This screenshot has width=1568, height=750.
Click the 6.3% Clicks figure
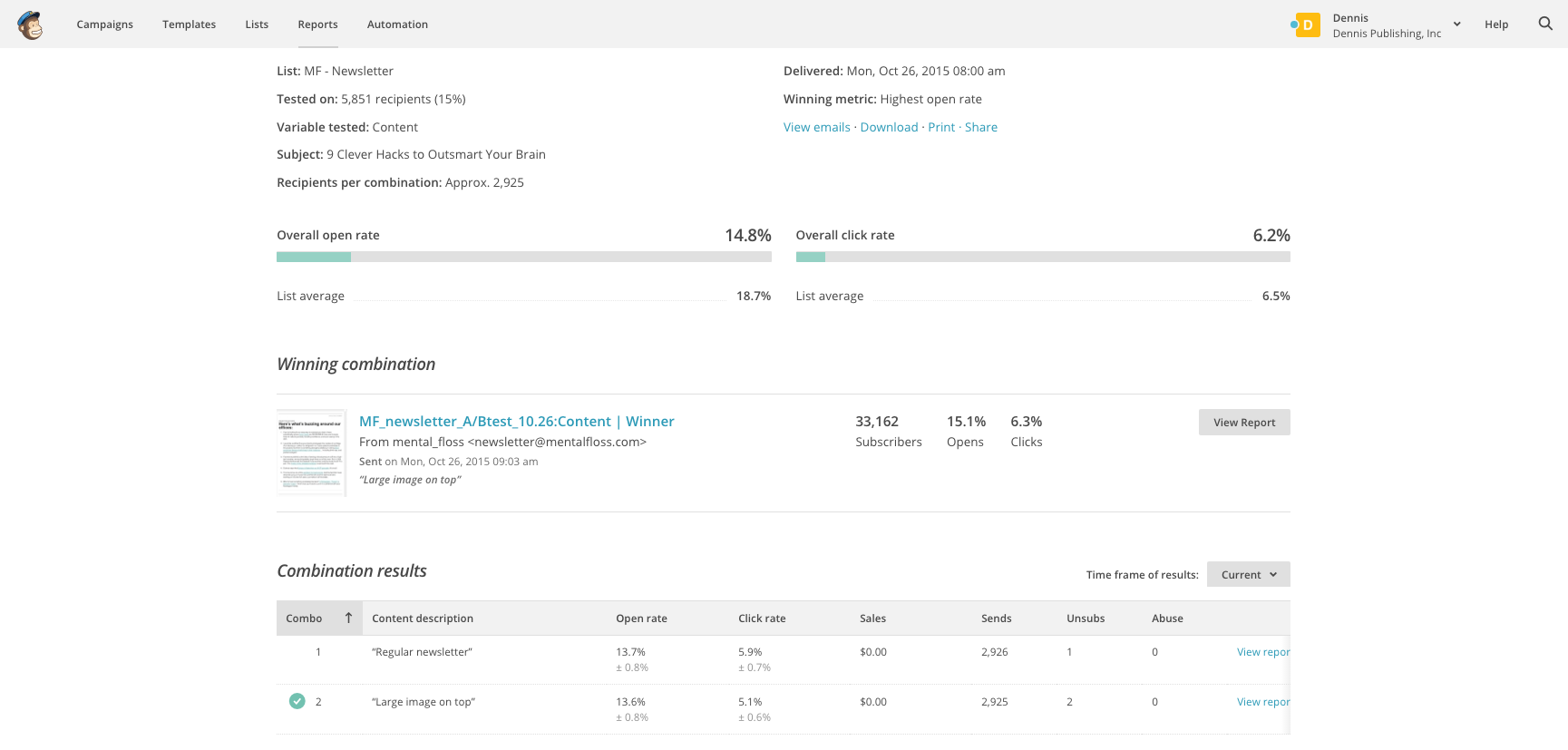coord(1026,422)
